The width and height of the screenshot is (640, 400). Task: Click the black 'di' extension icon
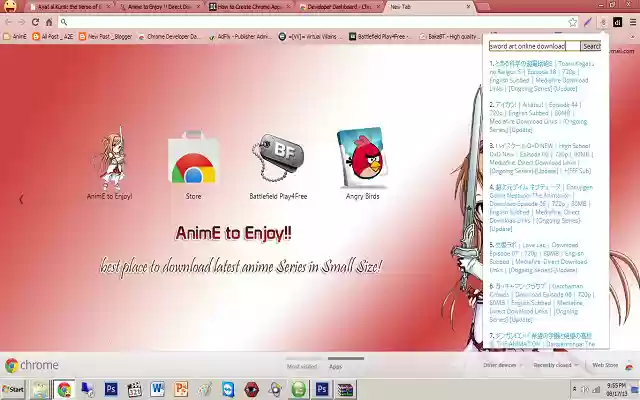click(617, 22)
